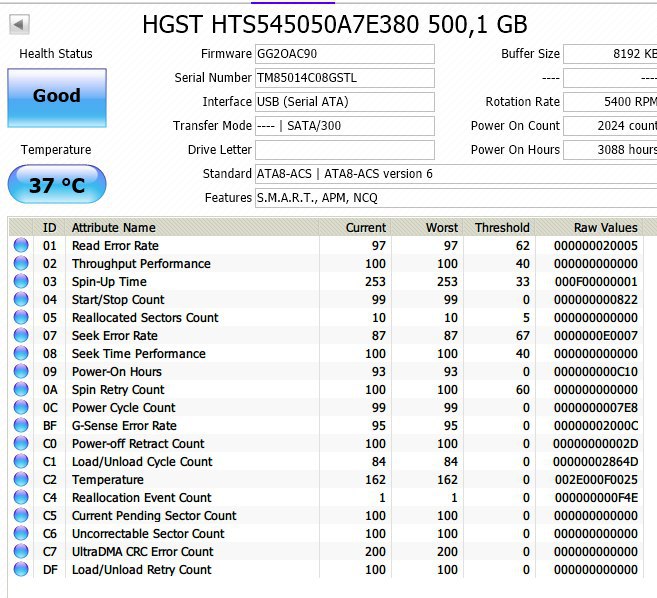Click the empty Drive Letter field
This screenshot has width=657, height=598.
coord(344,150)
